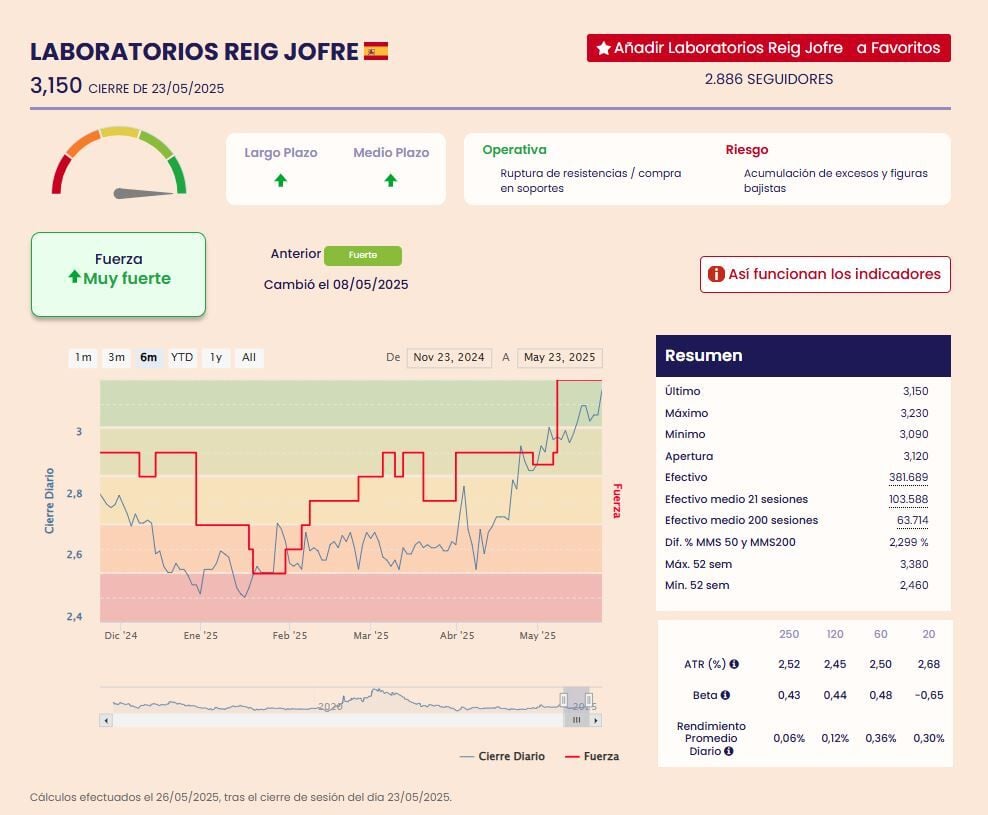988x815 pixels.
Task: Open Así funcionan los indicadores
Action: point(825,274)
